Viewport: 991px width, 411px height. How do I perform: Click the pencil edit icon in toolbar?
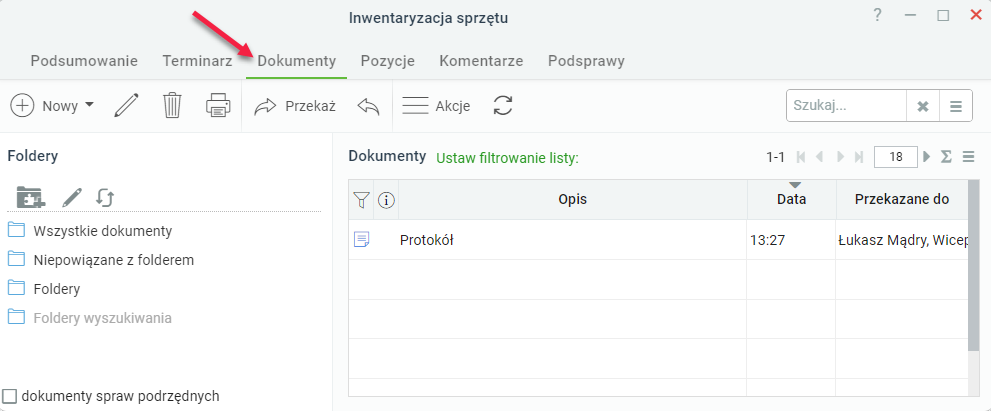pos(127,106)
